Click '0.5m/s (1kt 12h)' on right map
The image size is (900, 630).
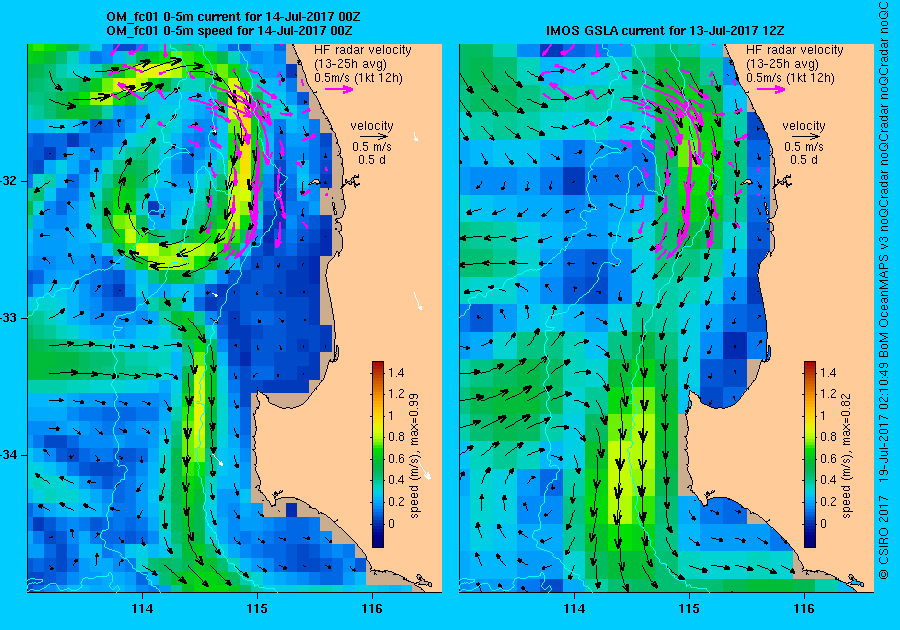pyautogui.click(x=790, y=77)
